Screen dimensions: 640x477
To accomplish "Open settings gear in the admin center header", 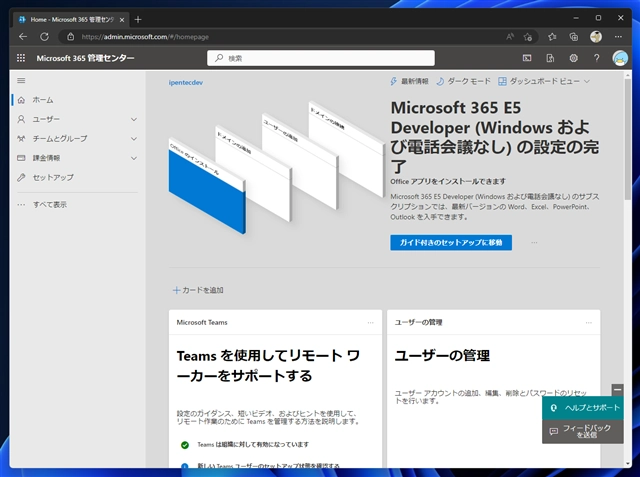I will 573,58.
